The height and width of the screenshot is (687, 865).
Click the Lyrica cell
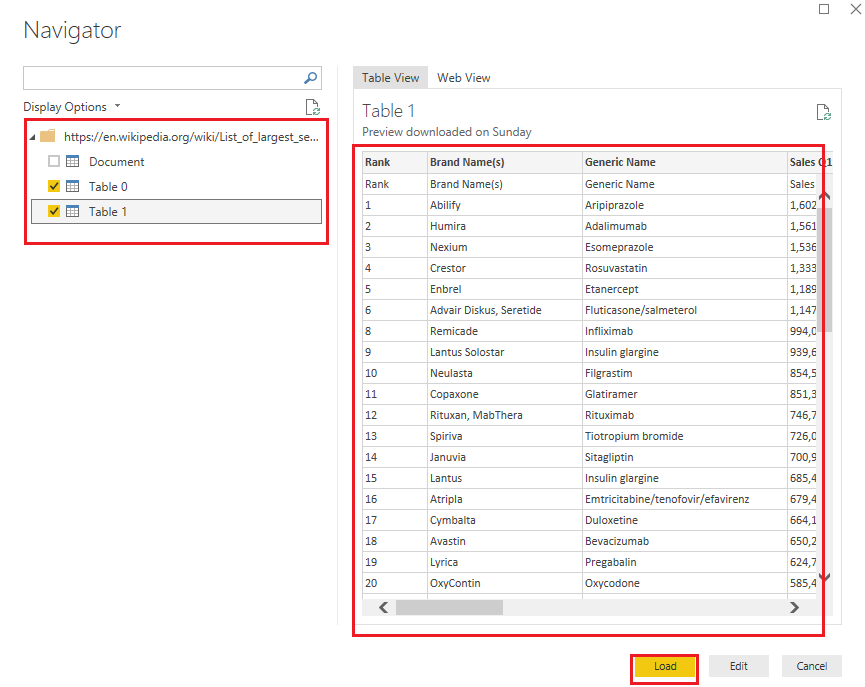[x=505, y=562]
